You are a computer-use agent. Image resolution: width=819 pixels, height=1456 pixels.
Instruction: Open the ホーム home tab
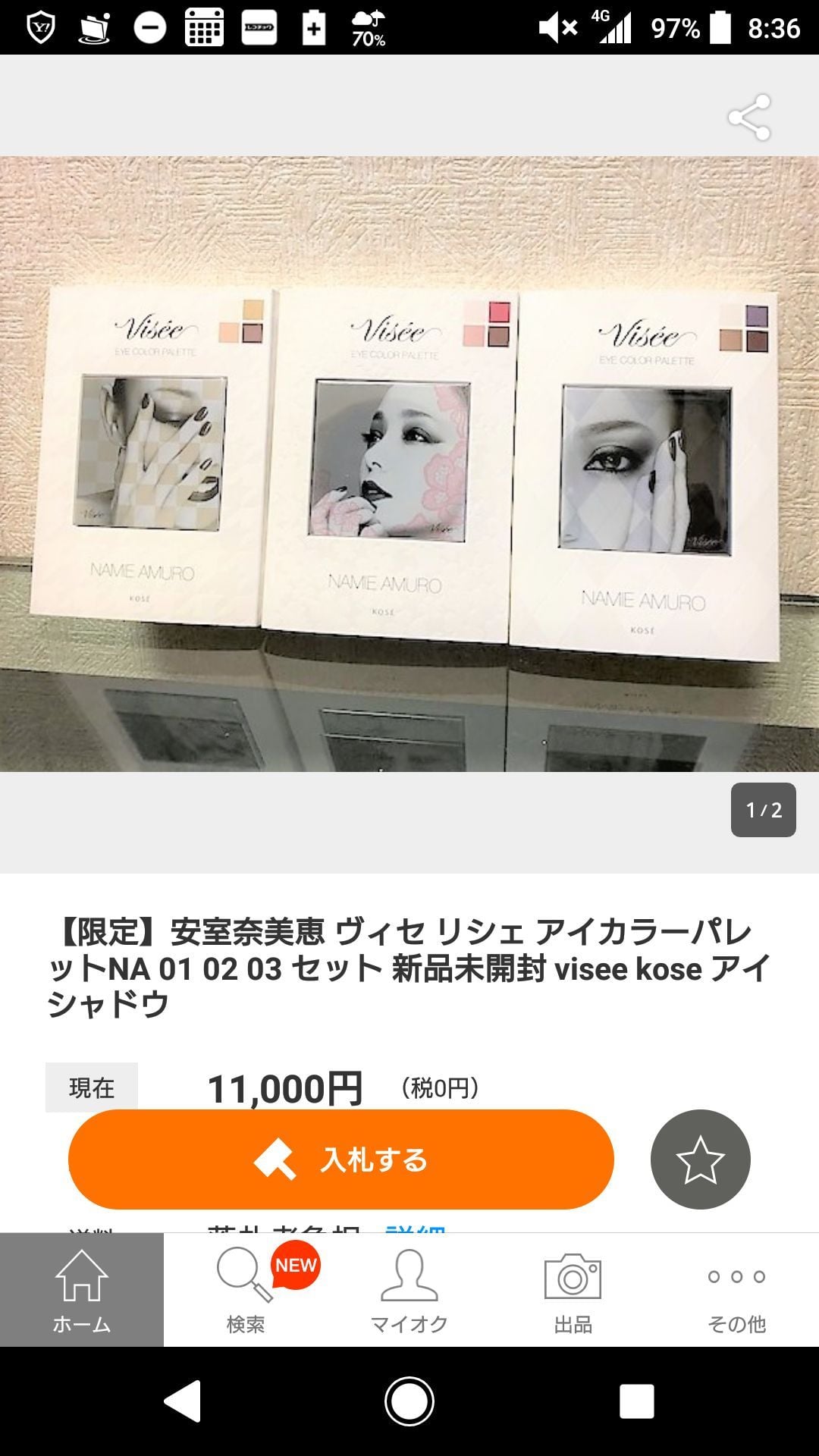(82, 1290)
